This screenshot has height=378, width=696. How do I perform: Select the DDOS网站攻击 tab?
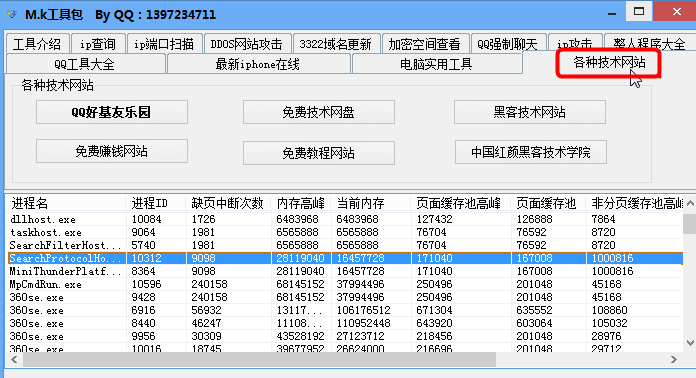(247, 43)
